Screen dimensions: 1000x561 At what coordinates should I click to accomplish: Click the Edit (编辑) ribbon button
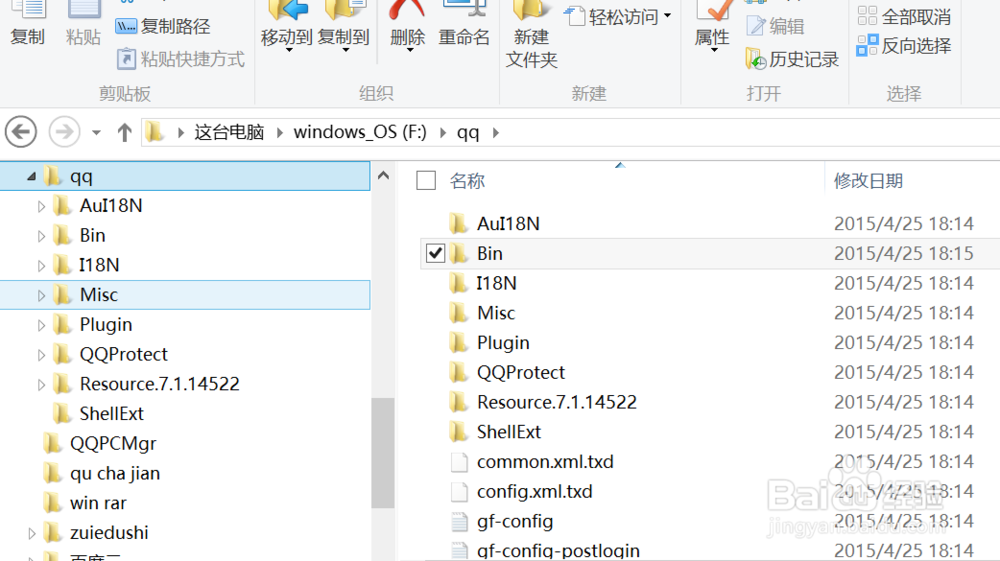pos(776,26)
